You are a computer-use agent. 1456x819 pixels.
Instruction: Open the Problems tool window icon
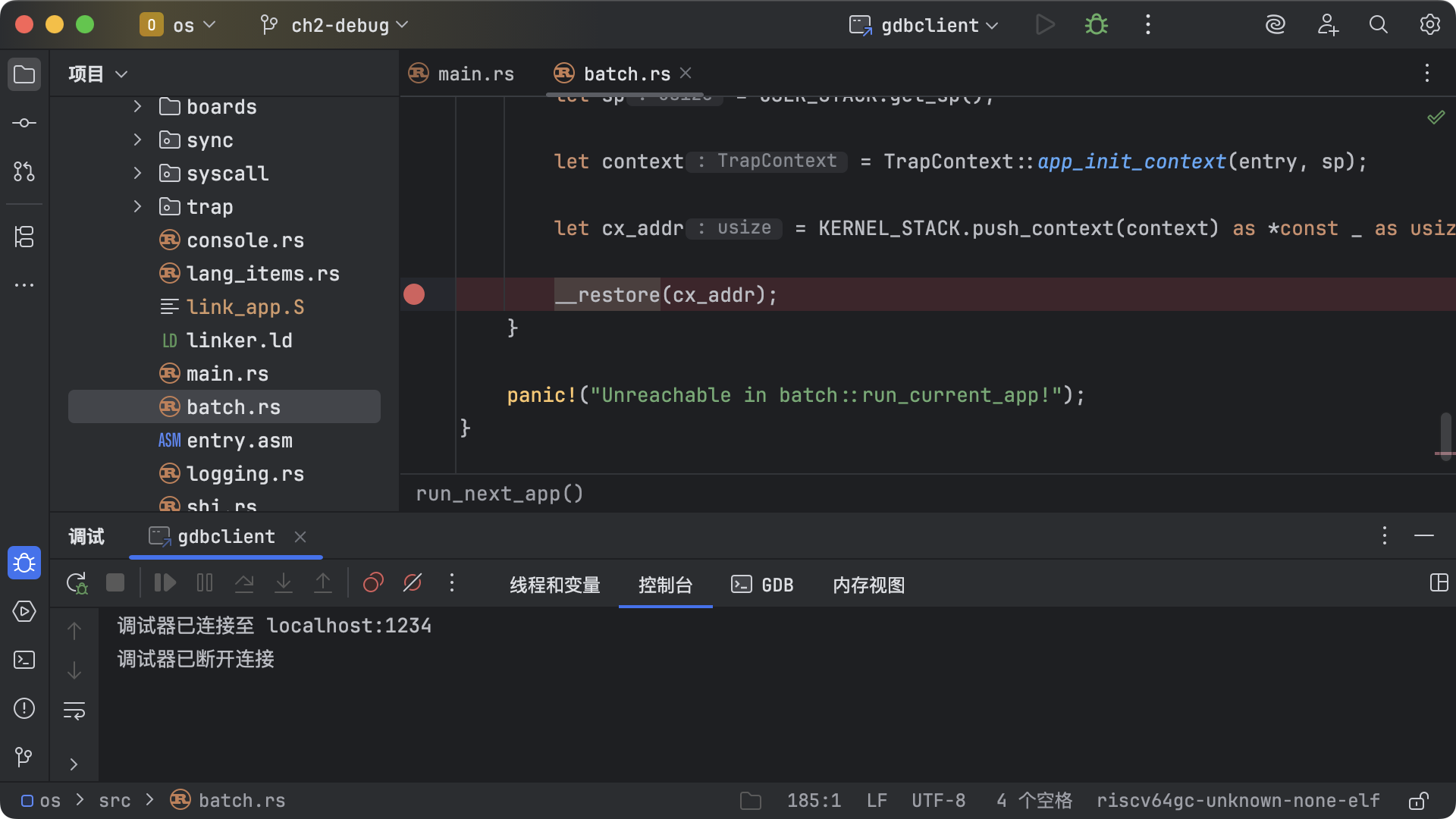(x=24, y=708)
